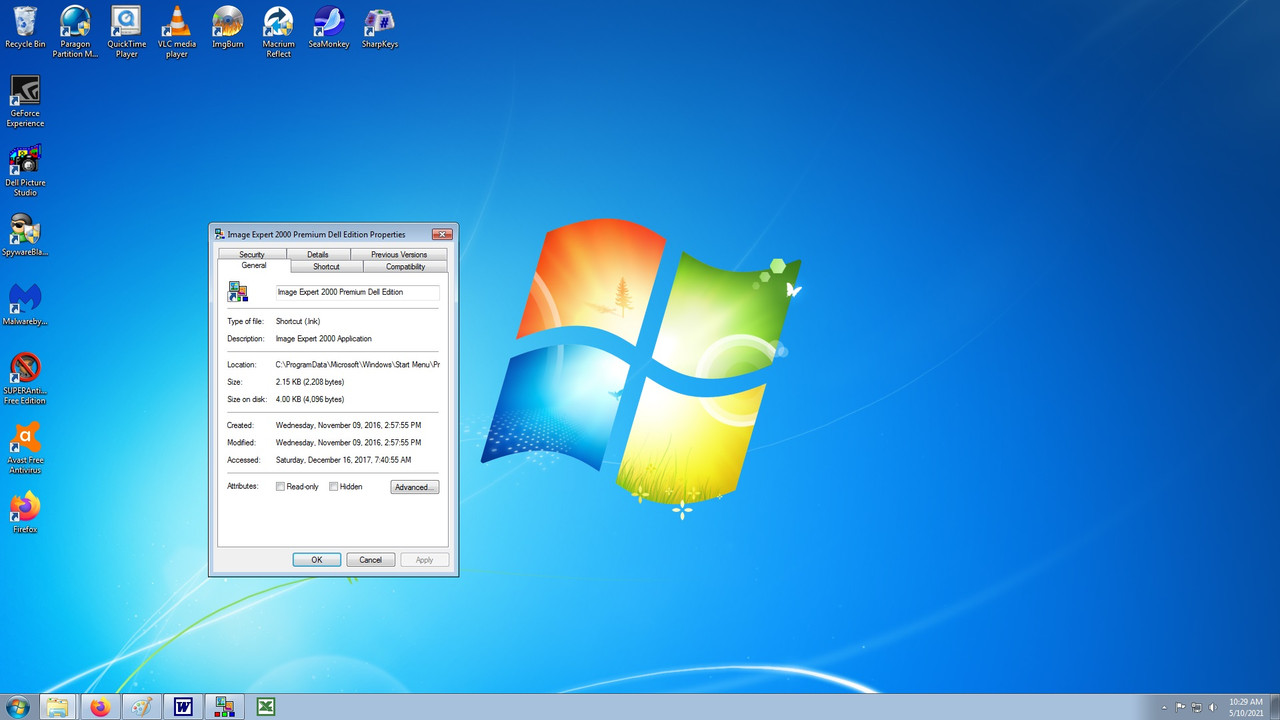This screenshot has width=1280, height=720.
Task: Launch SharpKeys from the desktop
Action: click(379, 25)
